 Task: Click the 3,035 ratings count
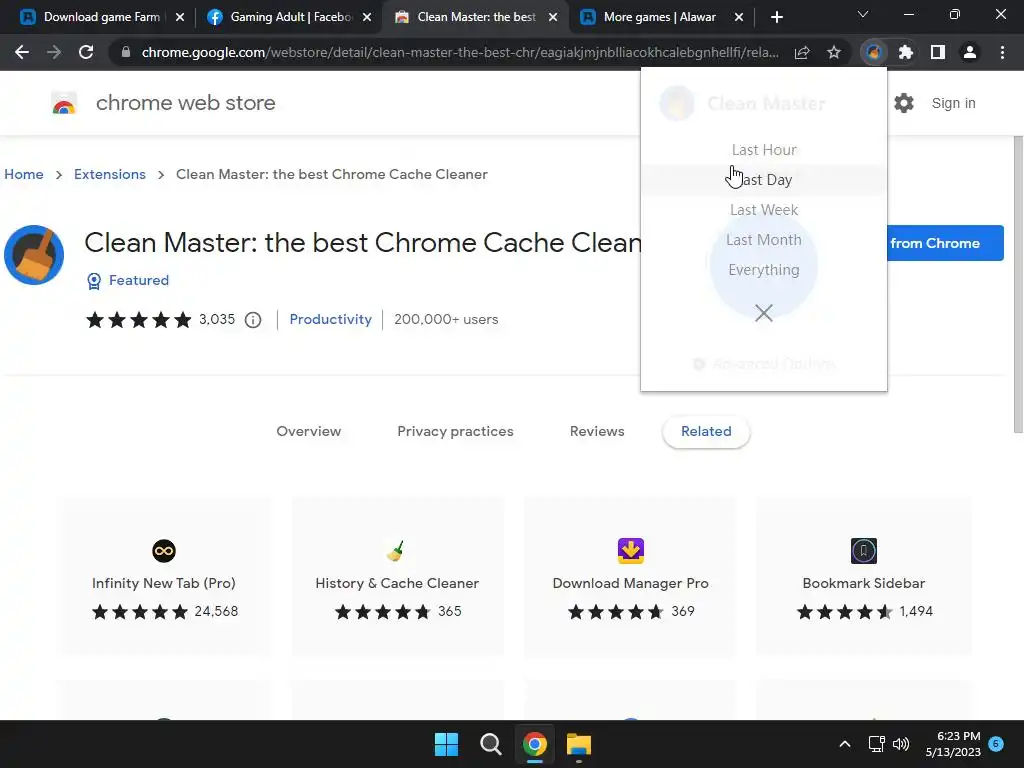tap(217, 319)
